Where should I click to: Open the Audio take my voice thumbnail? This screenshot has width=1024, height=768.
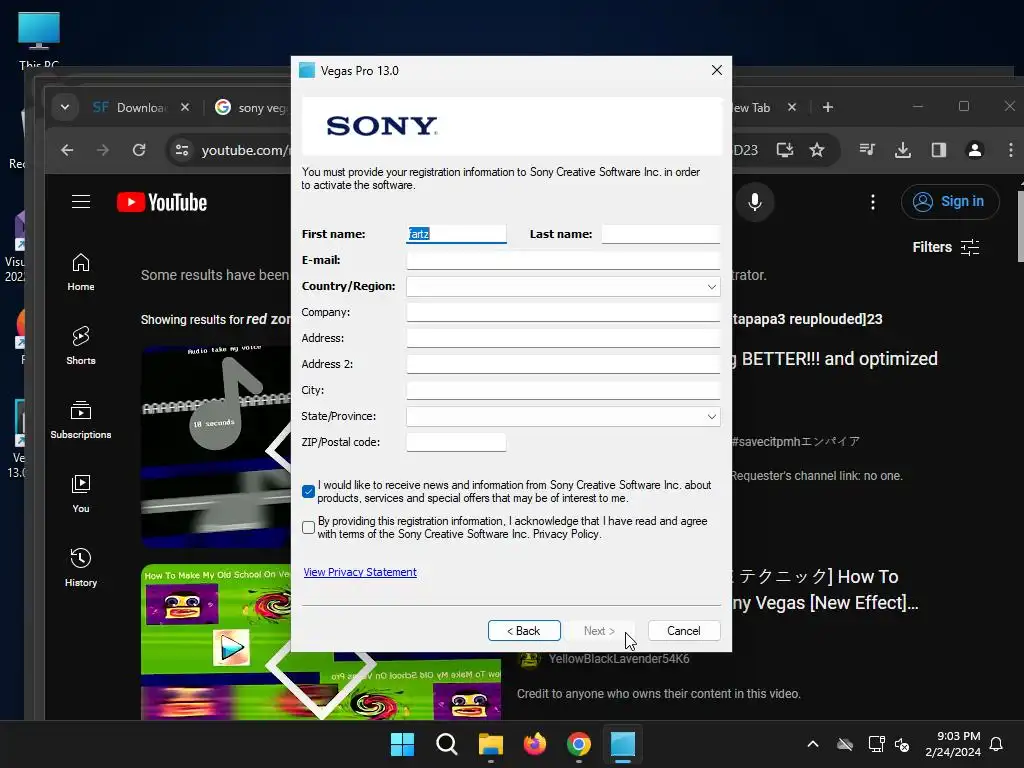pos(216,447)
